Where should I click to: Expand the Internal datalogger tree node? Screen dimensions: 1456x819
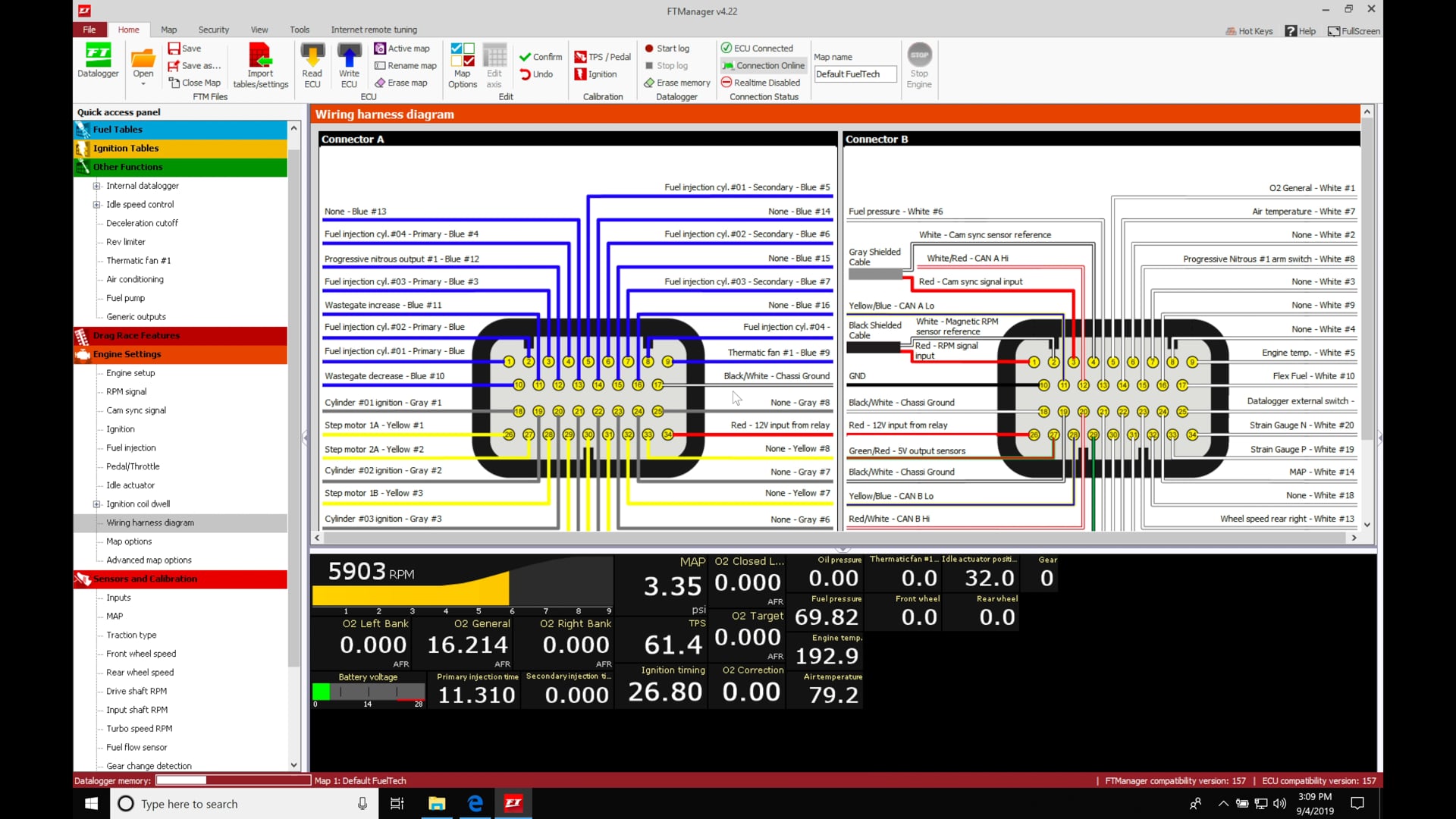tap(96, 186)
